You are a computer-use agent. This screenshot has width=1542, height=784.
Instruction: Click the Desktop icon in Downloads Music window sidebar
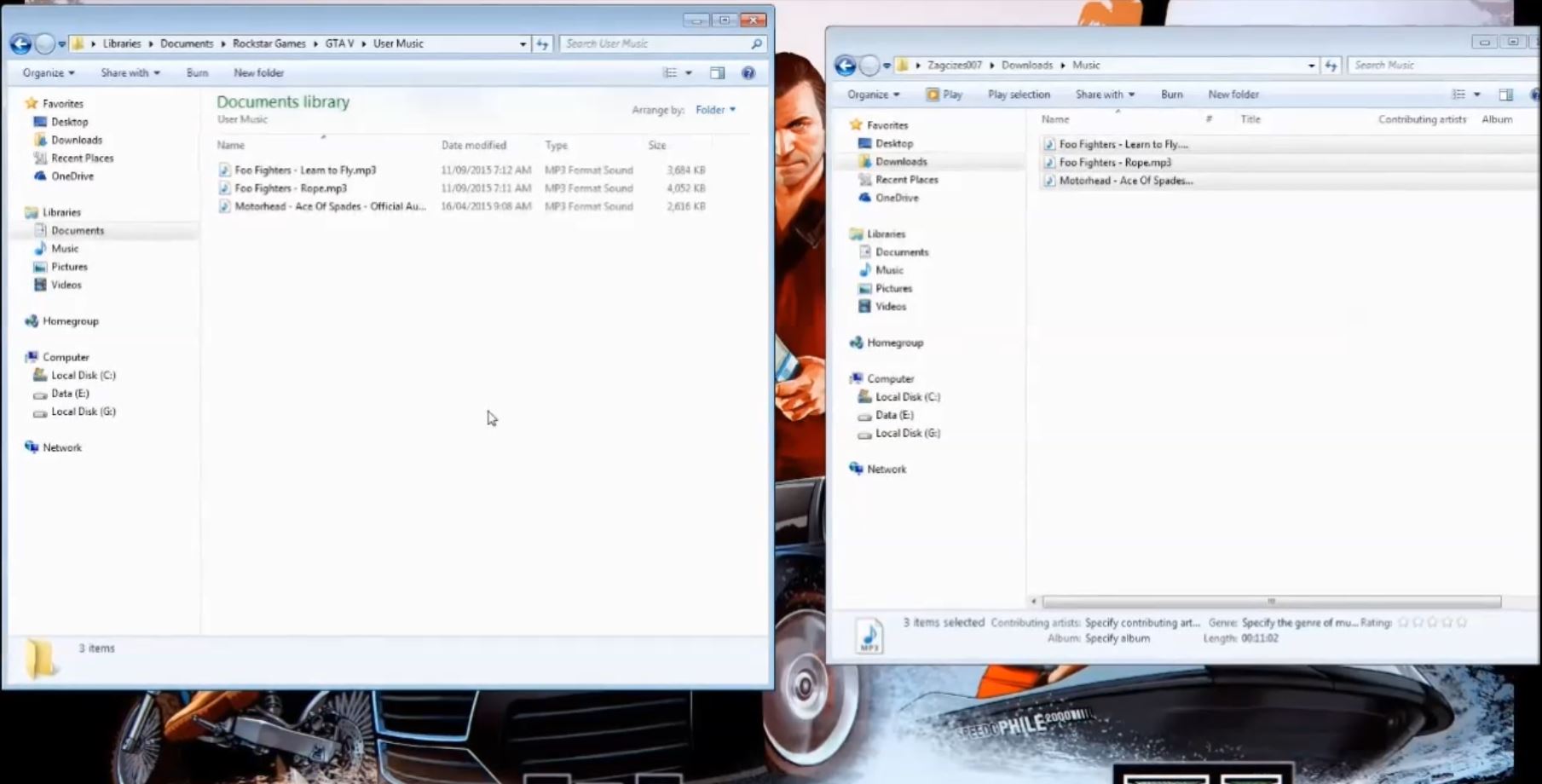pyautogui.click(x=864, y=144)
